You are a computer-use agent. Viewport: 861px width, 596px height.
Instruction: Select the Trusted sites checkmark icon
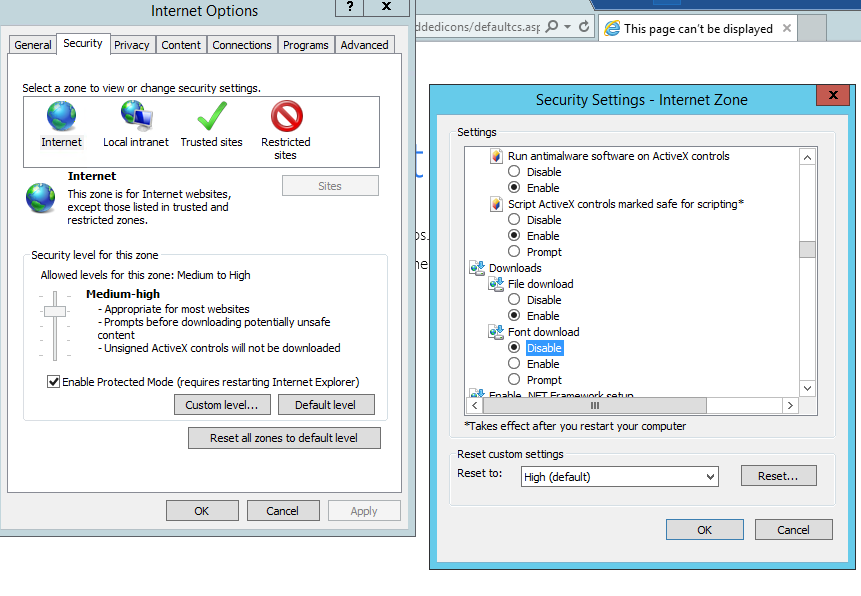[212, 116]
